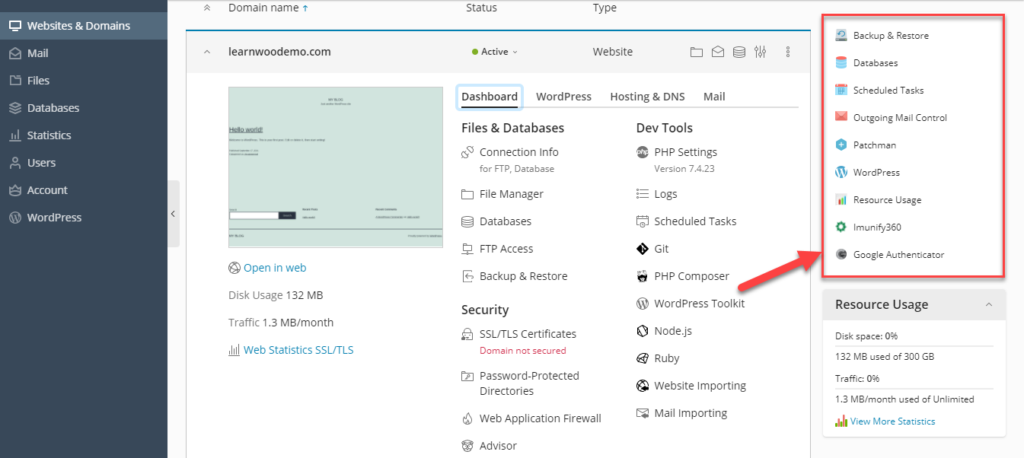Open Password-Protected Directories
Image resolution: width=1024 pixels, height=458 pixels.
(529, 384)
